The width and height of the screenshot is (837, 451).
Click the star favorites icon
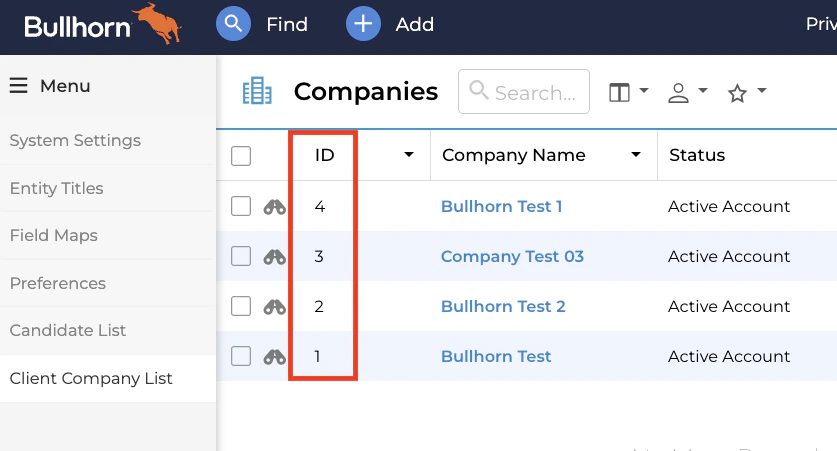737,93
